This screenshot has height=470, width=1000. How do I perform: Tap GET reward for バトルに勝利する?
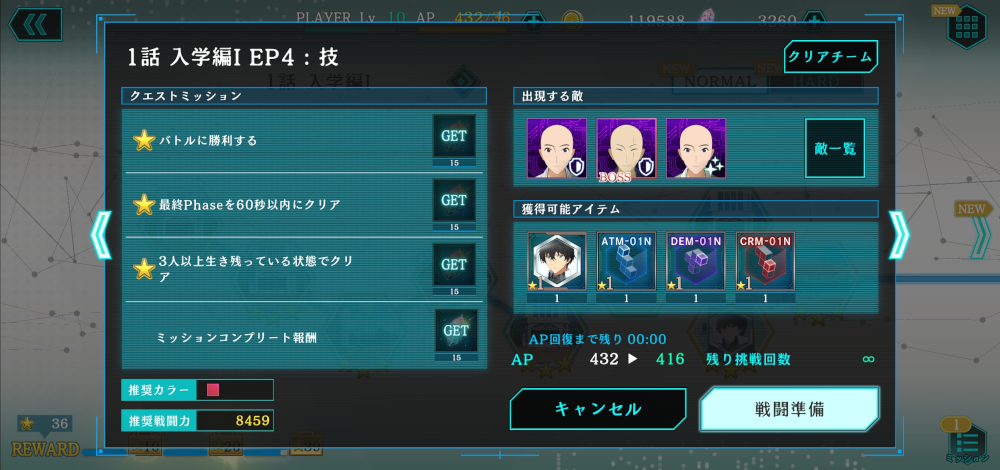[454, 136]
